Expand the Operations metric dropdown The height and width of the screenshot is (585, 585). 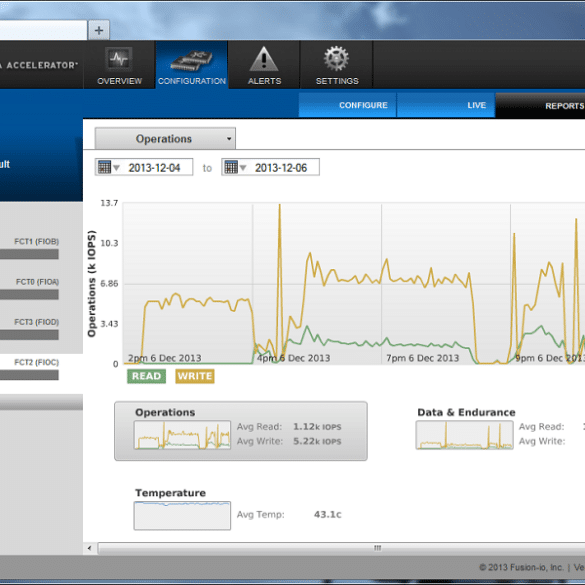165,138
